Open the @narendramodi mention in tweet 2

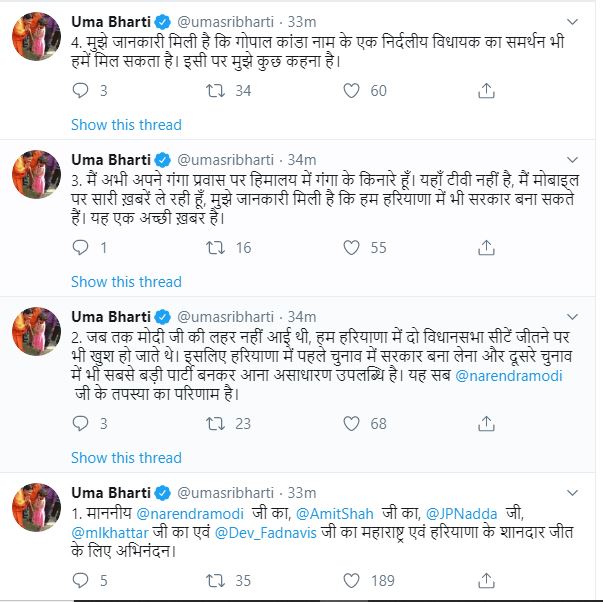click(x=509, y=375)
